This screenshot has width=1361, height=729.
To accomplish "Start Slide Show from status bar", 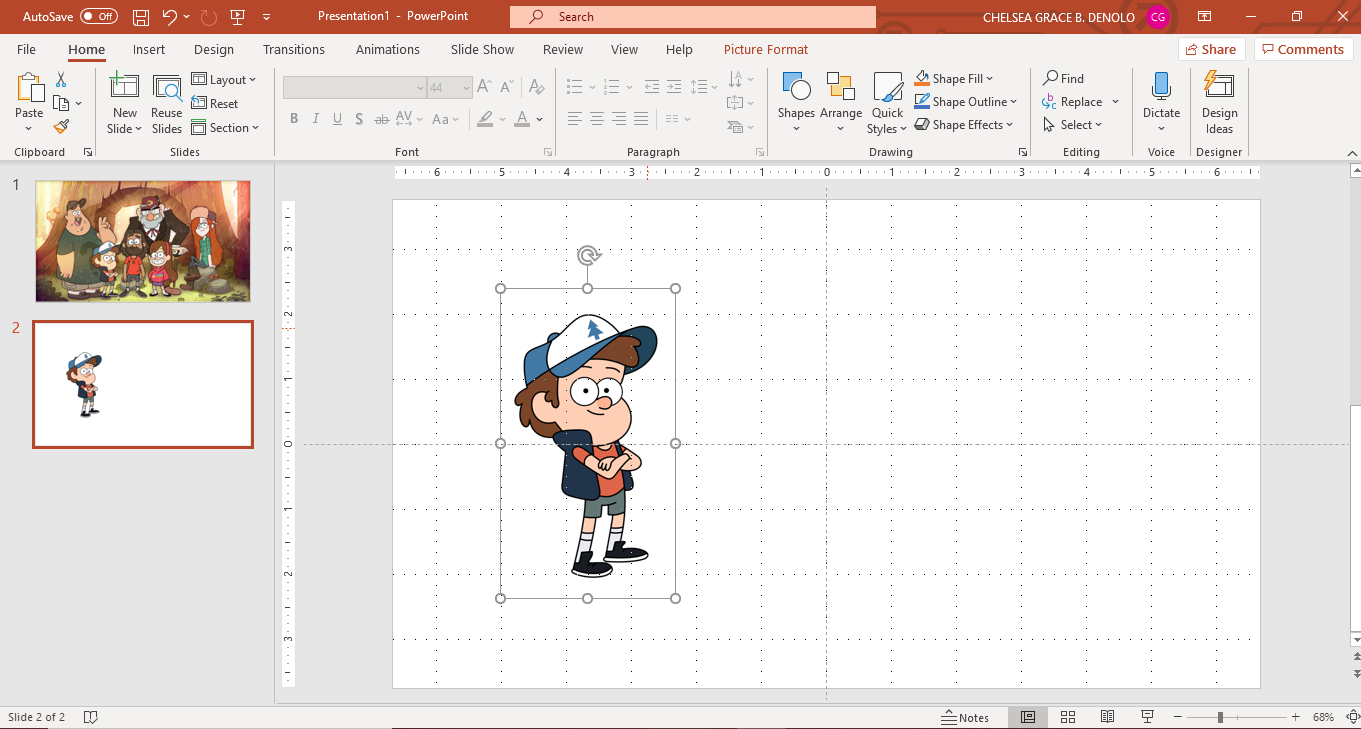I will point(1147,717).
